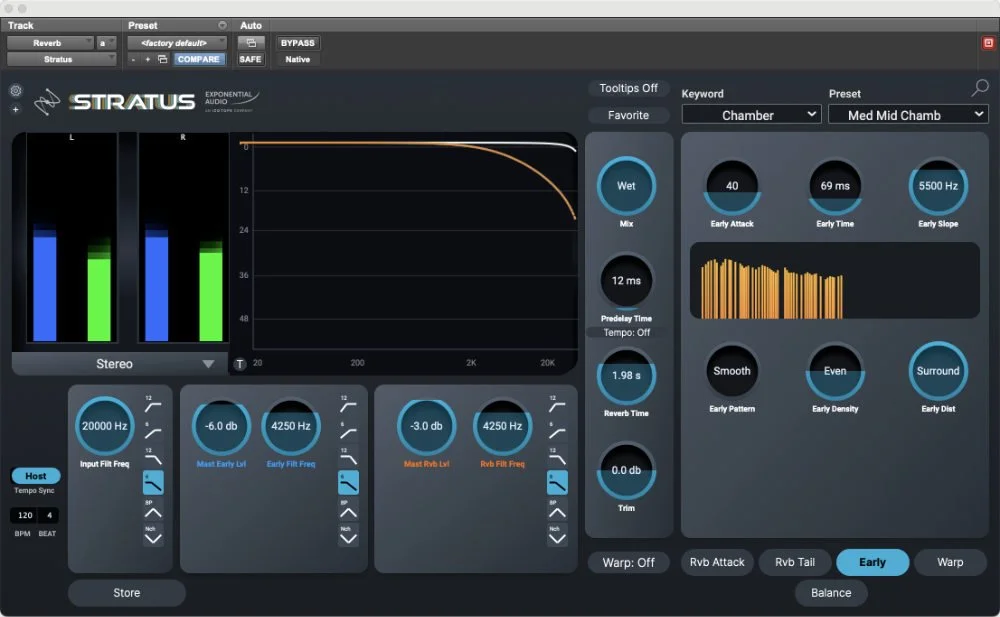Image resolution: width=1000 pixels, height=617 pixels.
Task: Click the plus icon below the gear
Action: point(15,108)
